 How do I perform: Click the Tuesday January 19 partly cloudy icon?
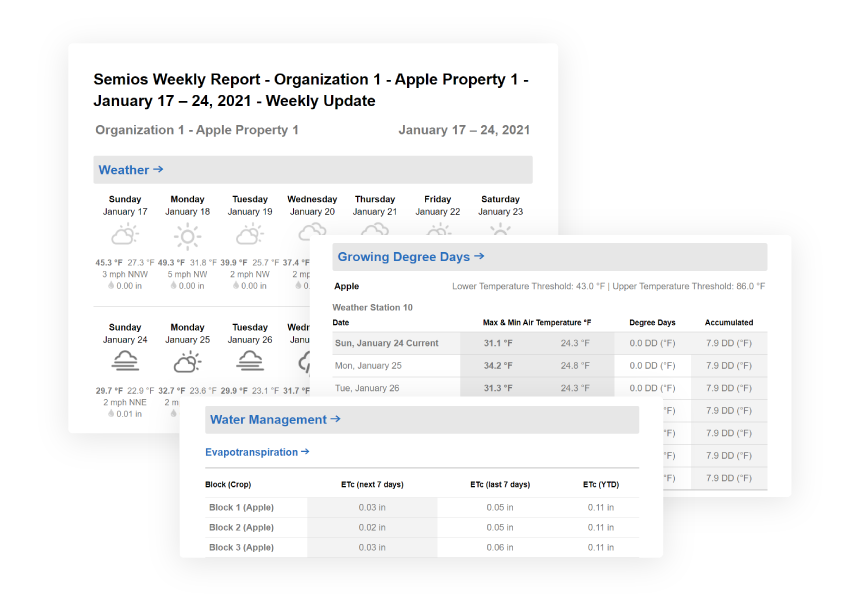250,236
